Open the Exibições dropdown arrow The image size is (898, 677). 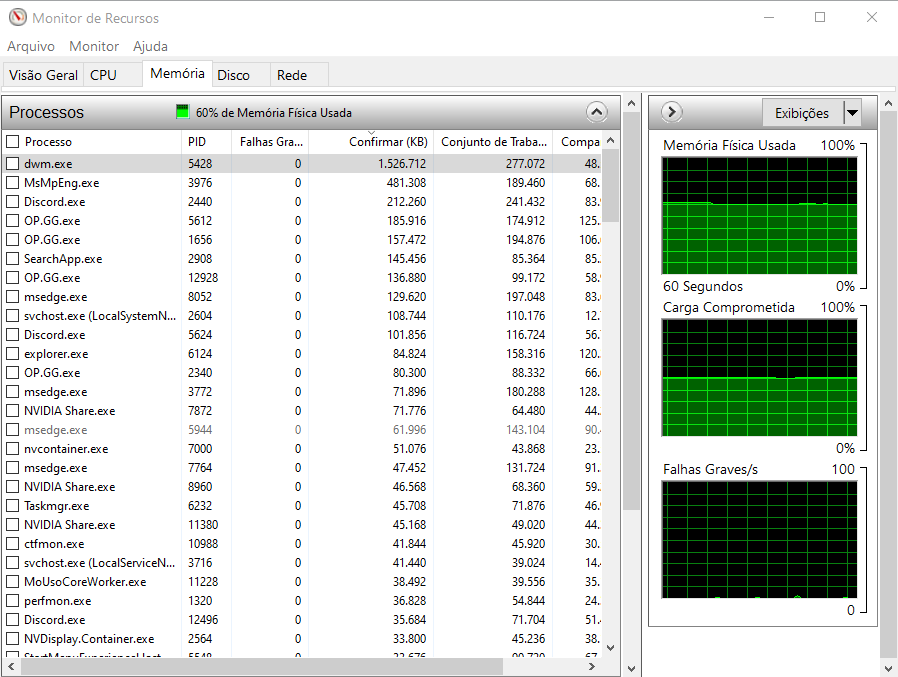[852, 113]
